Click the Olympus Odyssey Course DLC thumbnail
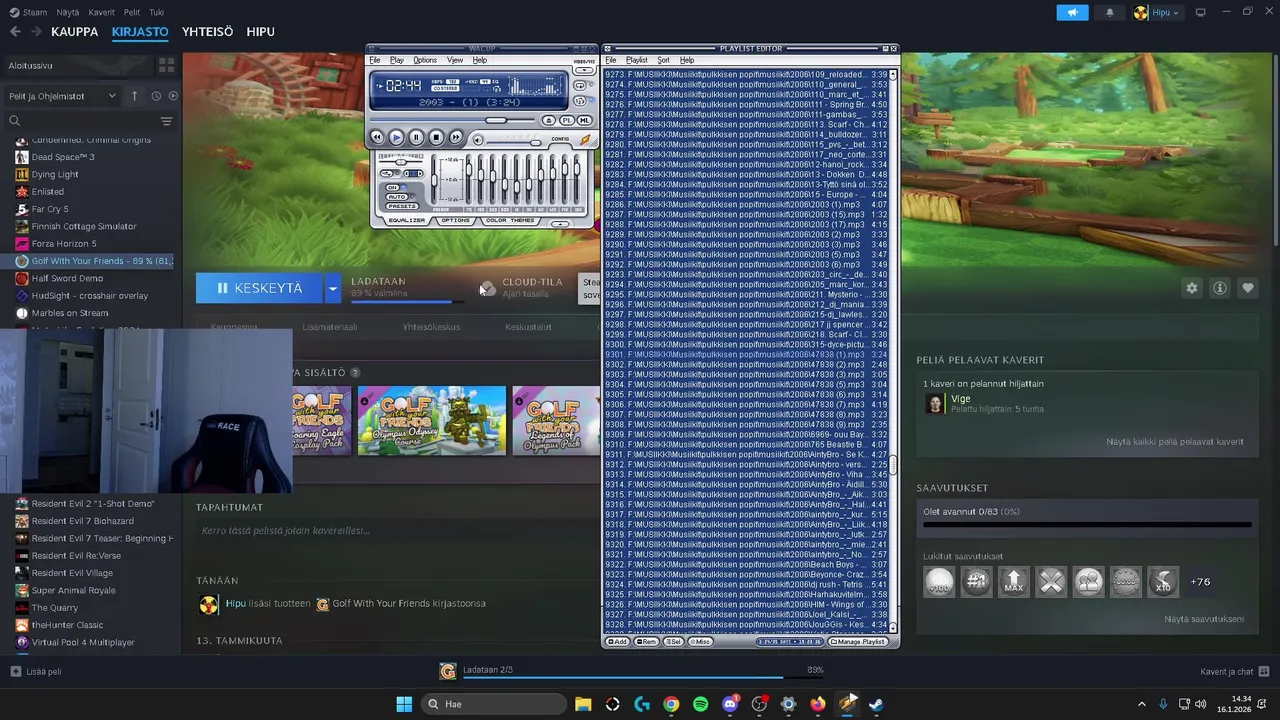The image size is (1280, 720). tap(432, 420)
